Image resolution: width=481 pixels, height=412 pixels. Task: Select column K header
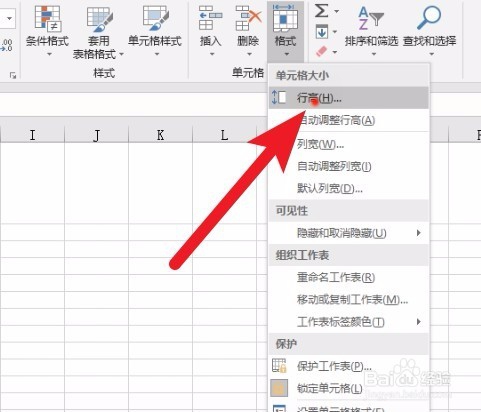click(x=160, y=135)
